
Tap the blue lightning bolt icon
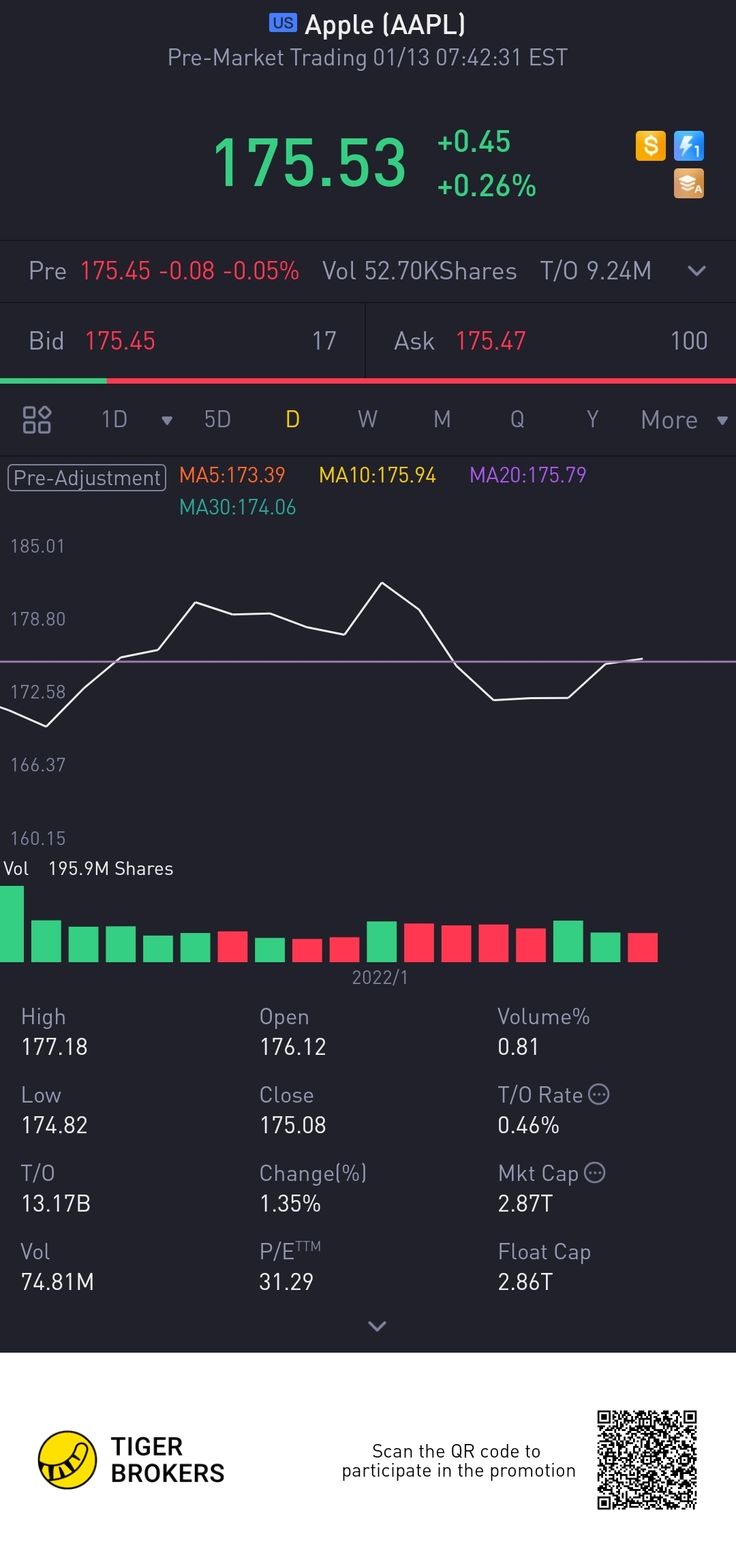688,146
